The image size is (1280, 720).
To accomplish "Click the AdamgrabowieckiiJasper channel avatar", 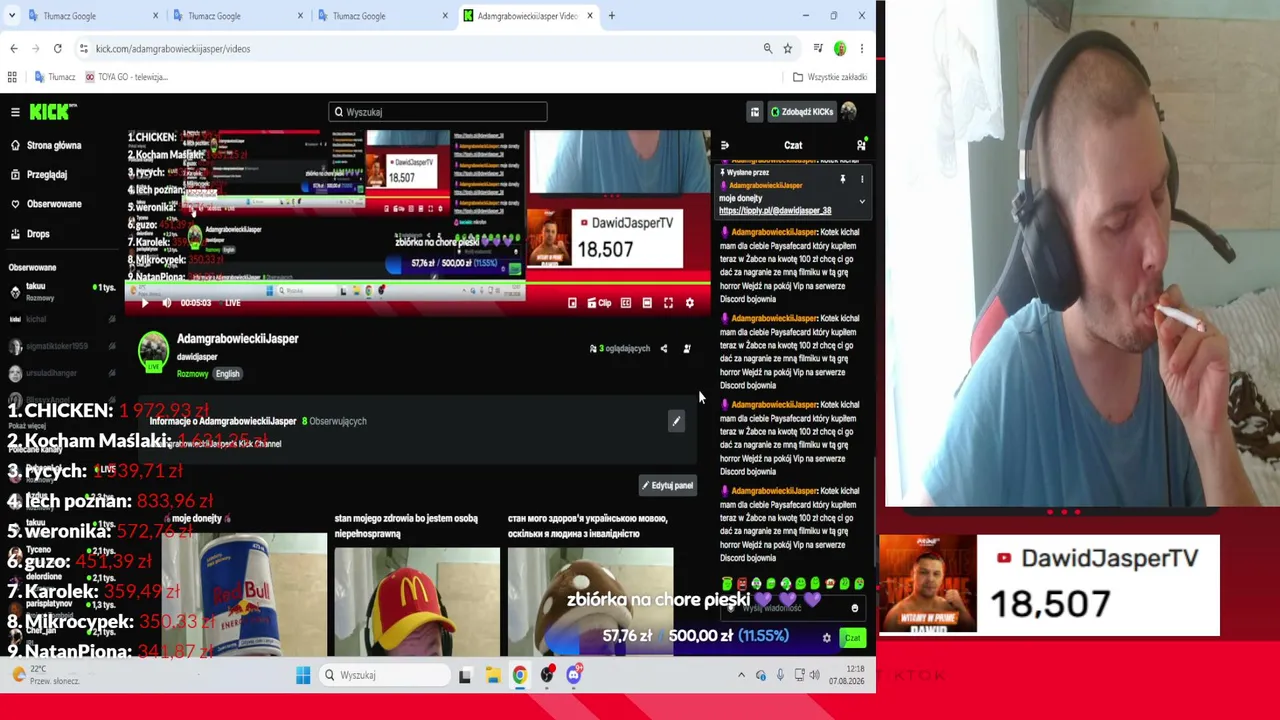I will click(x=153, y=351).
